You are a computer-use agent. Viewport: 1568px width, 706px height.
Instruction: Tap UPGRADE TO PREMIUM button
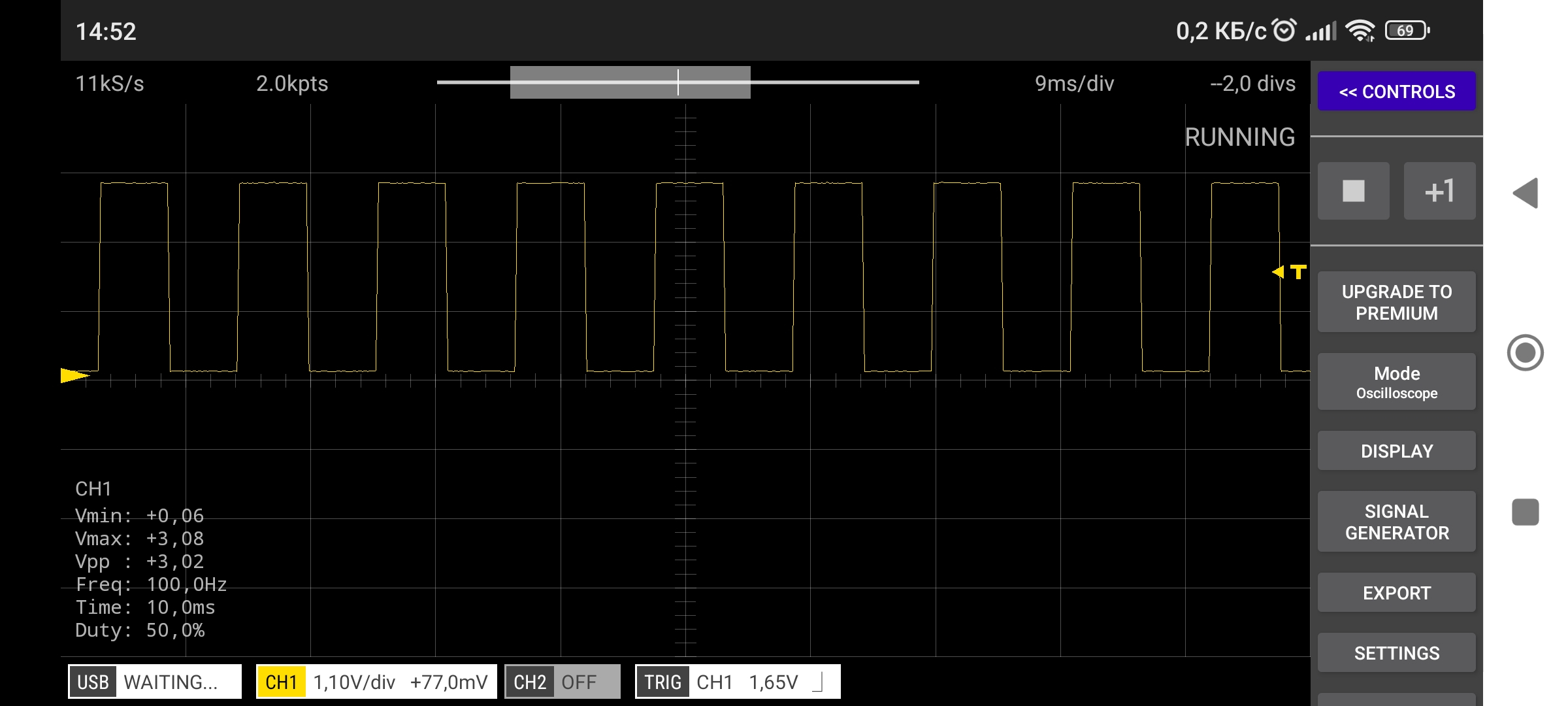click(x=1396, y=302)
